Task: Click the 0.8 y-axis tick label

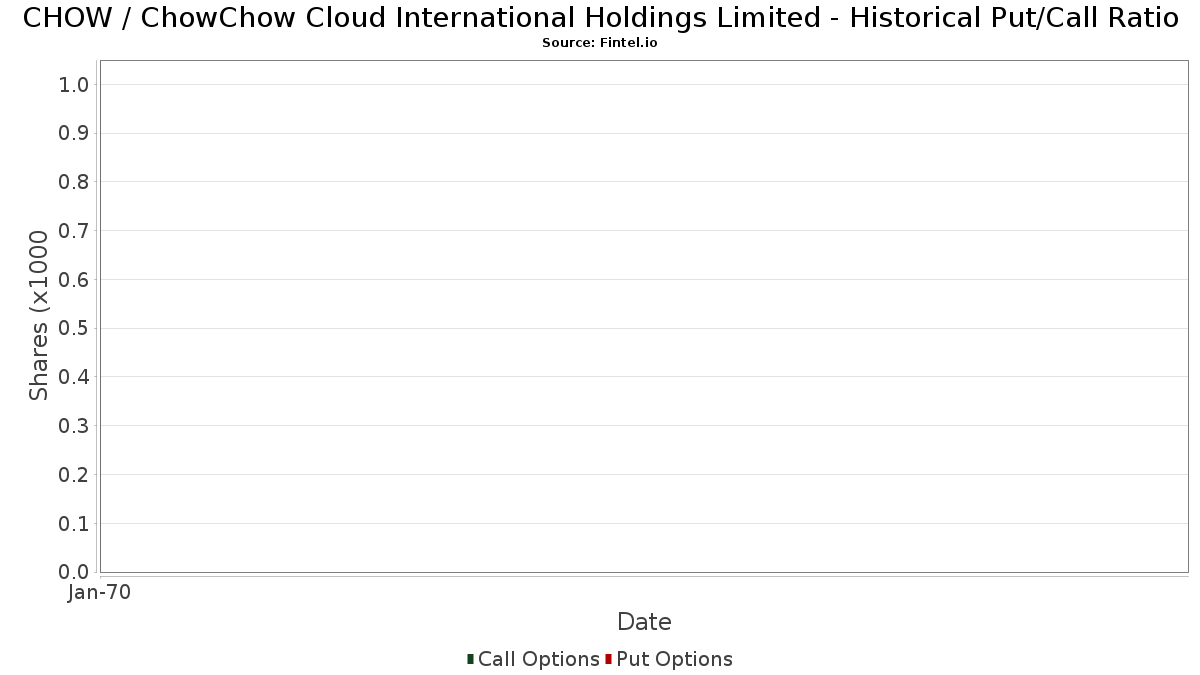Action: coord(75,182)
